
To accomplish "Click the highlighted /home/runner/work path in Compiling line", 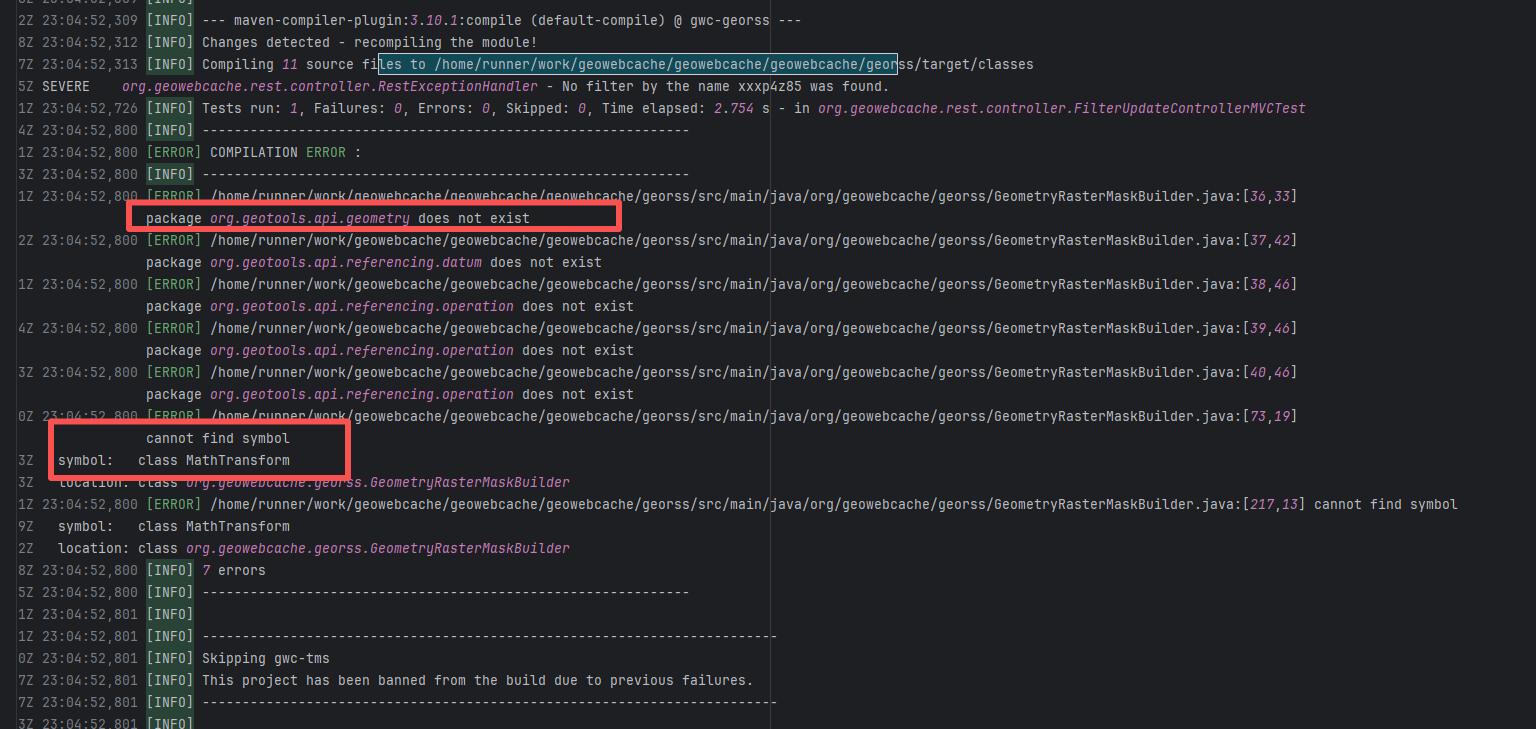I will [638, 64].
